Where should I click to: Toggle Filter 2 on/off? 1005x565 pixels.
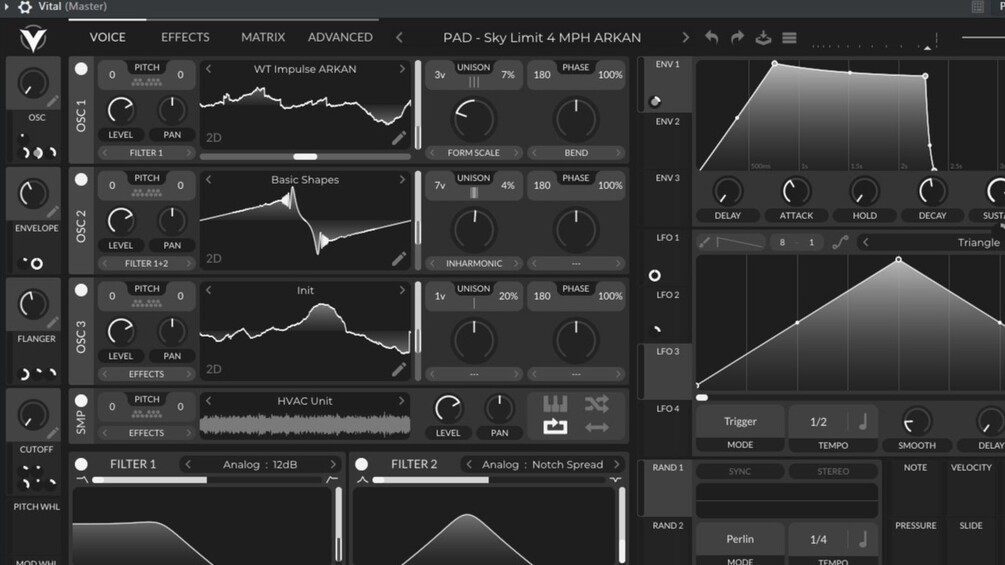click(x=361, y=464)
